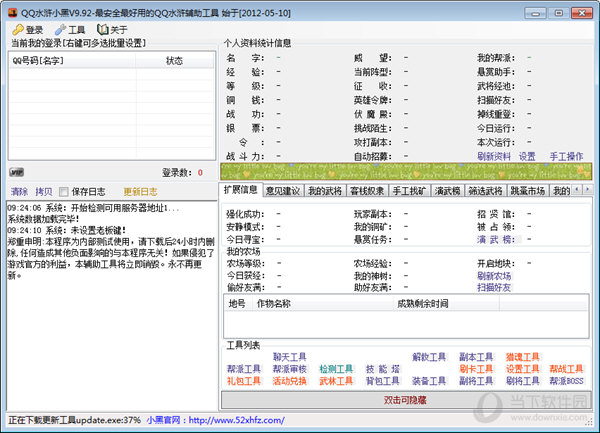Toggle the 保存日志 checkbox
Image resolution: width=600 pixels, height=433 pixels.
coord(64,191)
